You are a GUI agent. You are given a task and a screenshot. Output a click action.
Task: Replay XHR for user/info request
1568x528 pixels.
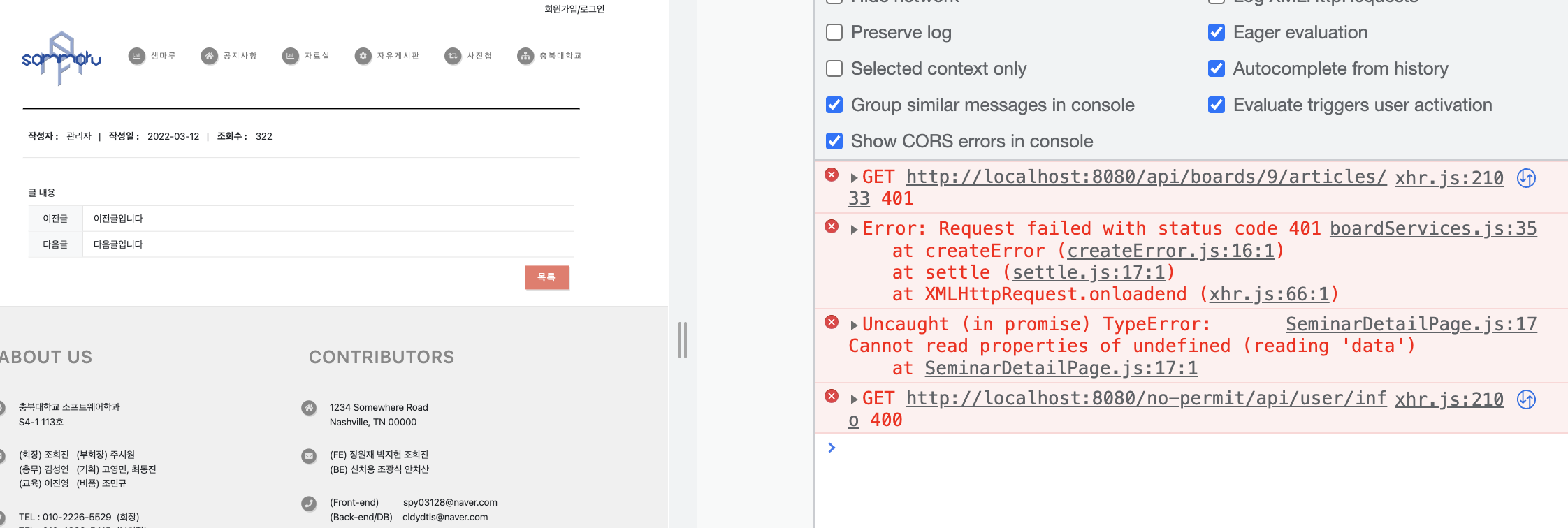1527,399
